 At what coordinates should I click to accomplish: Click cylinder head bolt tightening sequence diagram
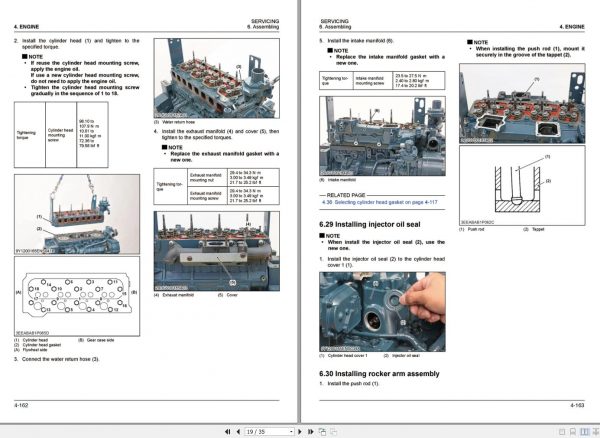77,296
